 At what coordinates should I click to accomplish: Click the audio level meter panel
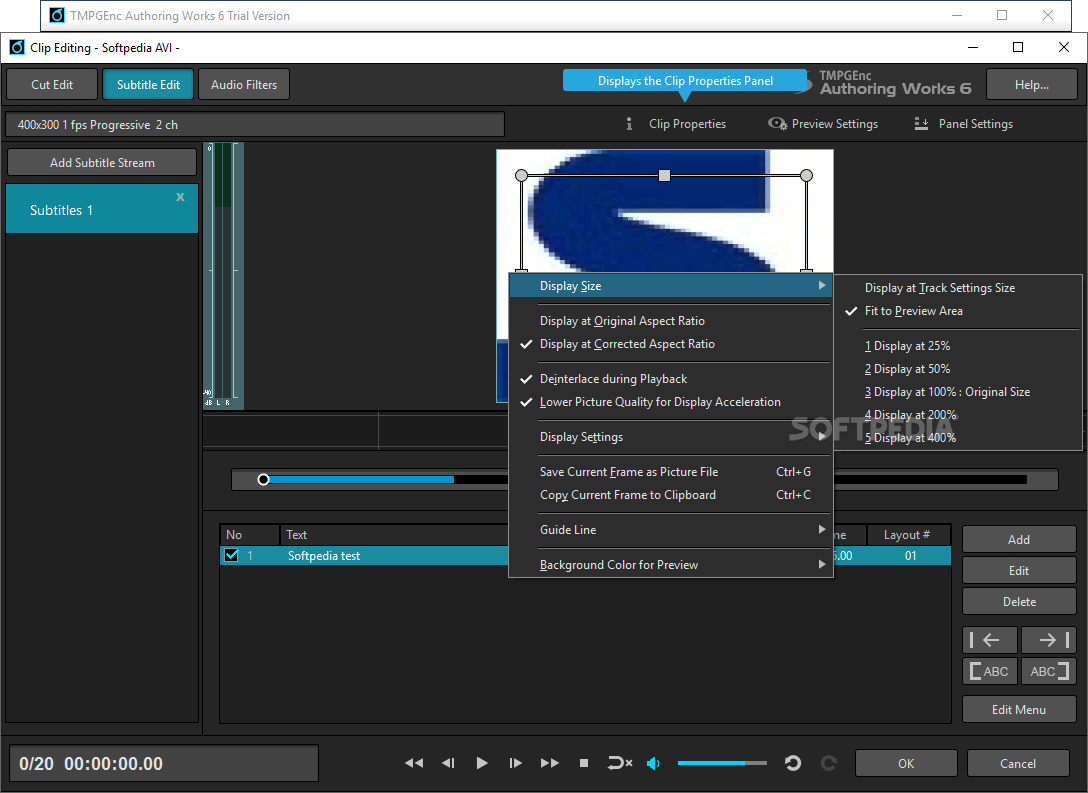pyautogui.click(x=223, y=275)
